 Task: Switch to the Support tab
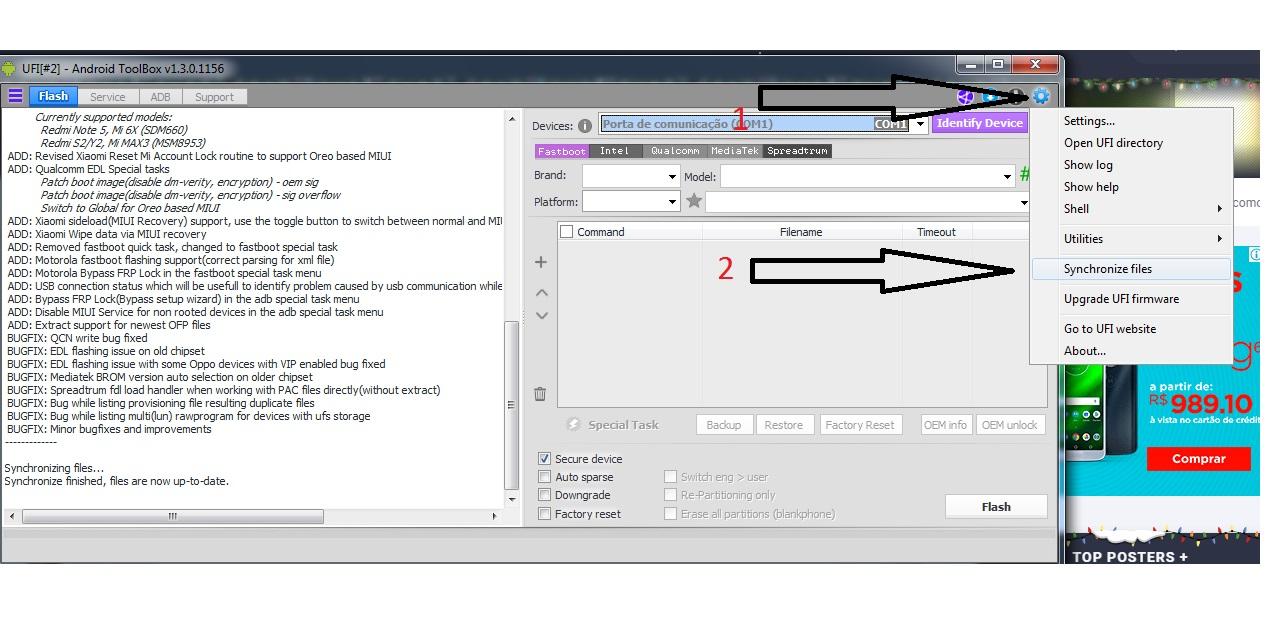[x=214, y=97]
